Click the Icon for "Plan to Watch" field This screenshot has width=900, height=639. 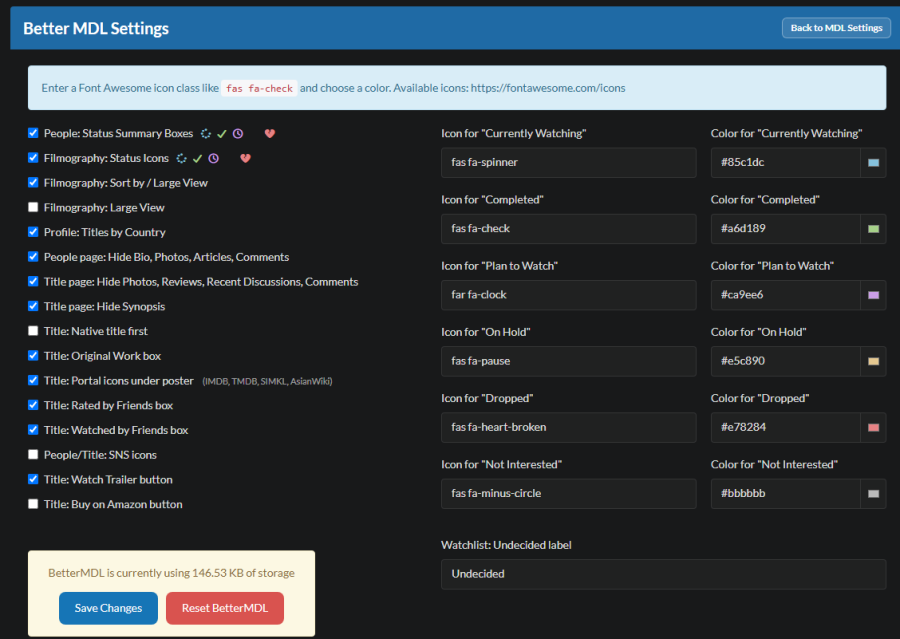(568, 295)
